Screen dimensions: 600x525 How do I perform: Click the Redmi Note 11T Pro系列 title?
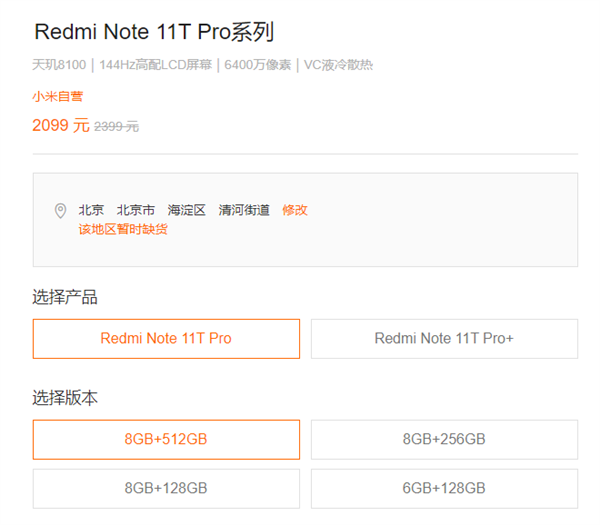pyautogui.click(x=154, y=32)
